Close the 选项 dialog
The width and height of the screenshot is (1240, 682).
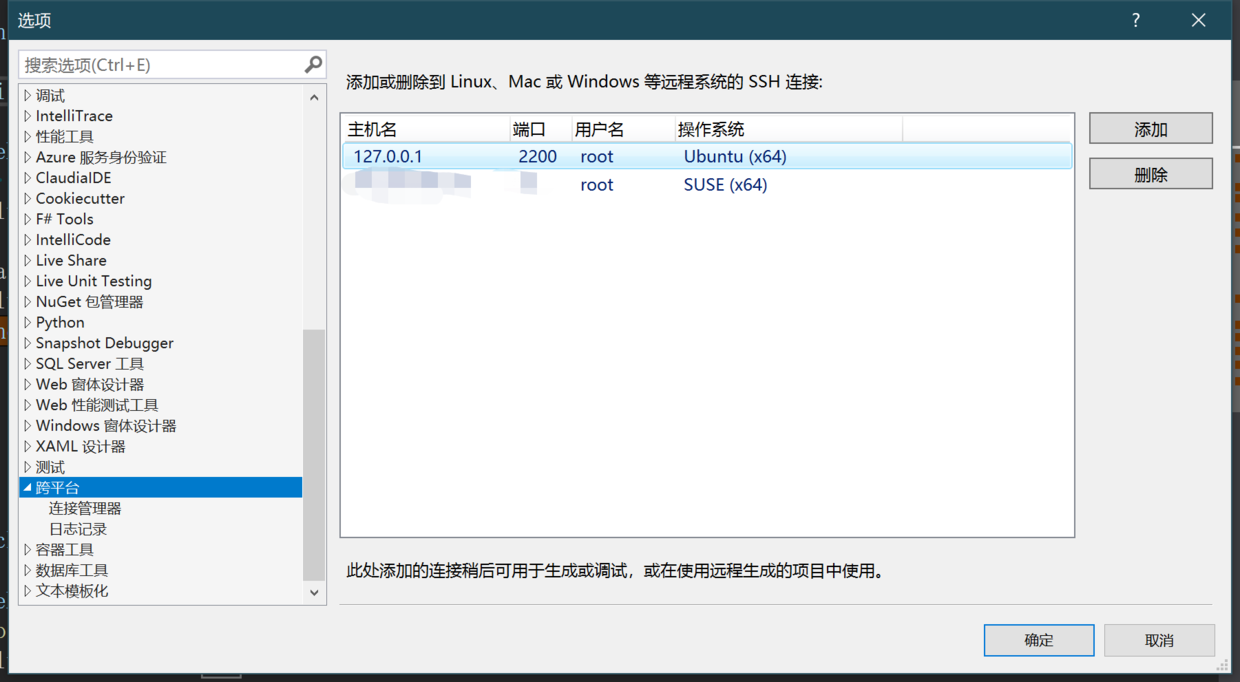pos(1199,20)
